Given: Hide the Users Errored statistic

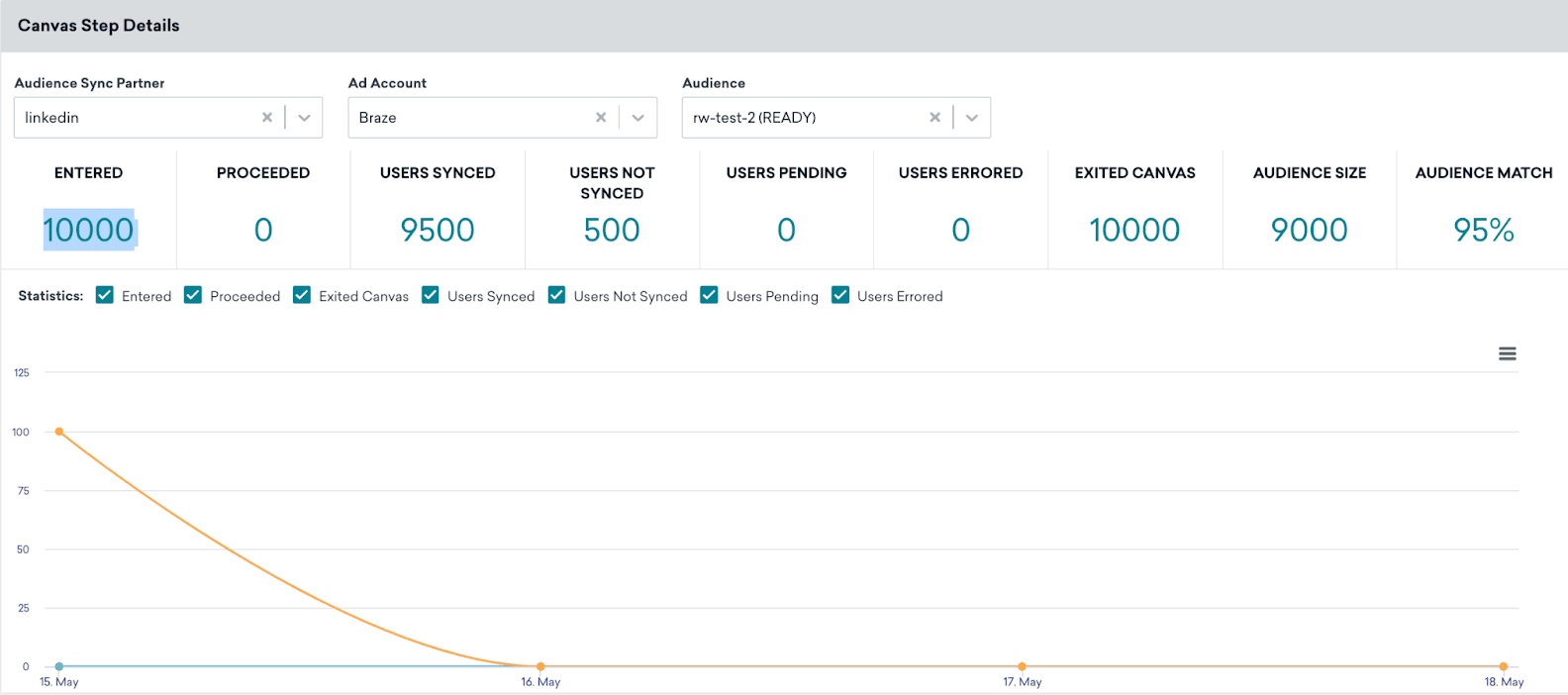Looking at the screenshot, I should point(840,295).
